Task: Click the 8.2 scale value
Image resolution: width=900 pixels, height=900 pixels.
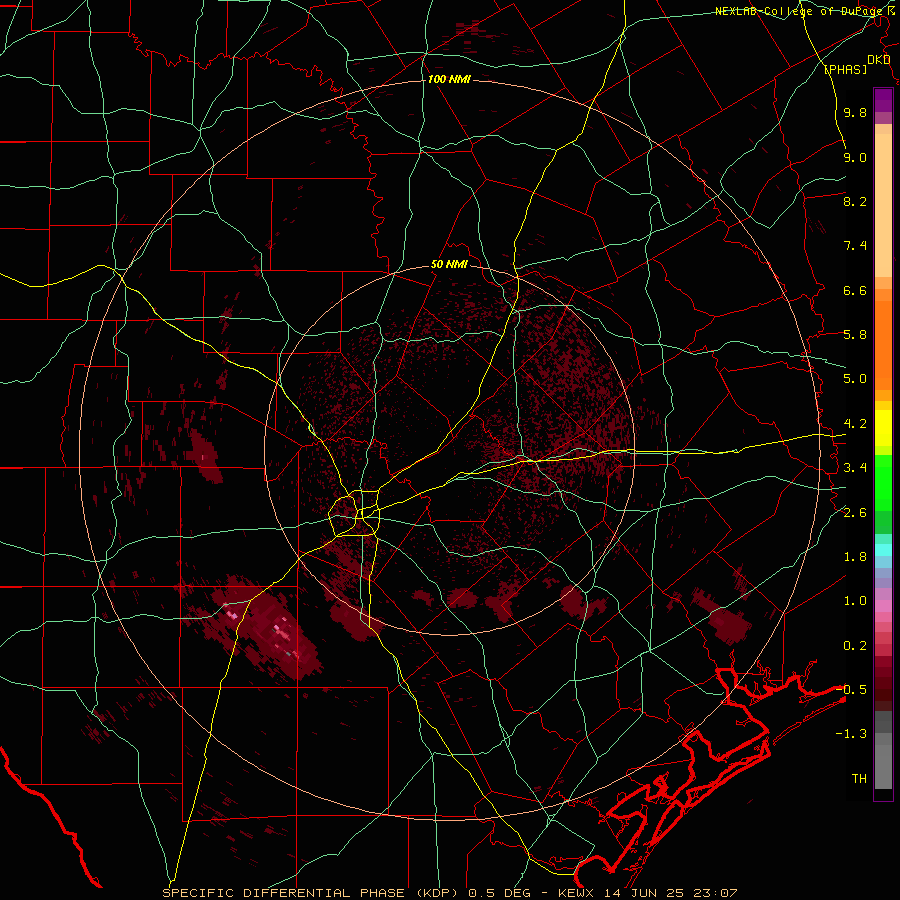Action: point(855,201)
